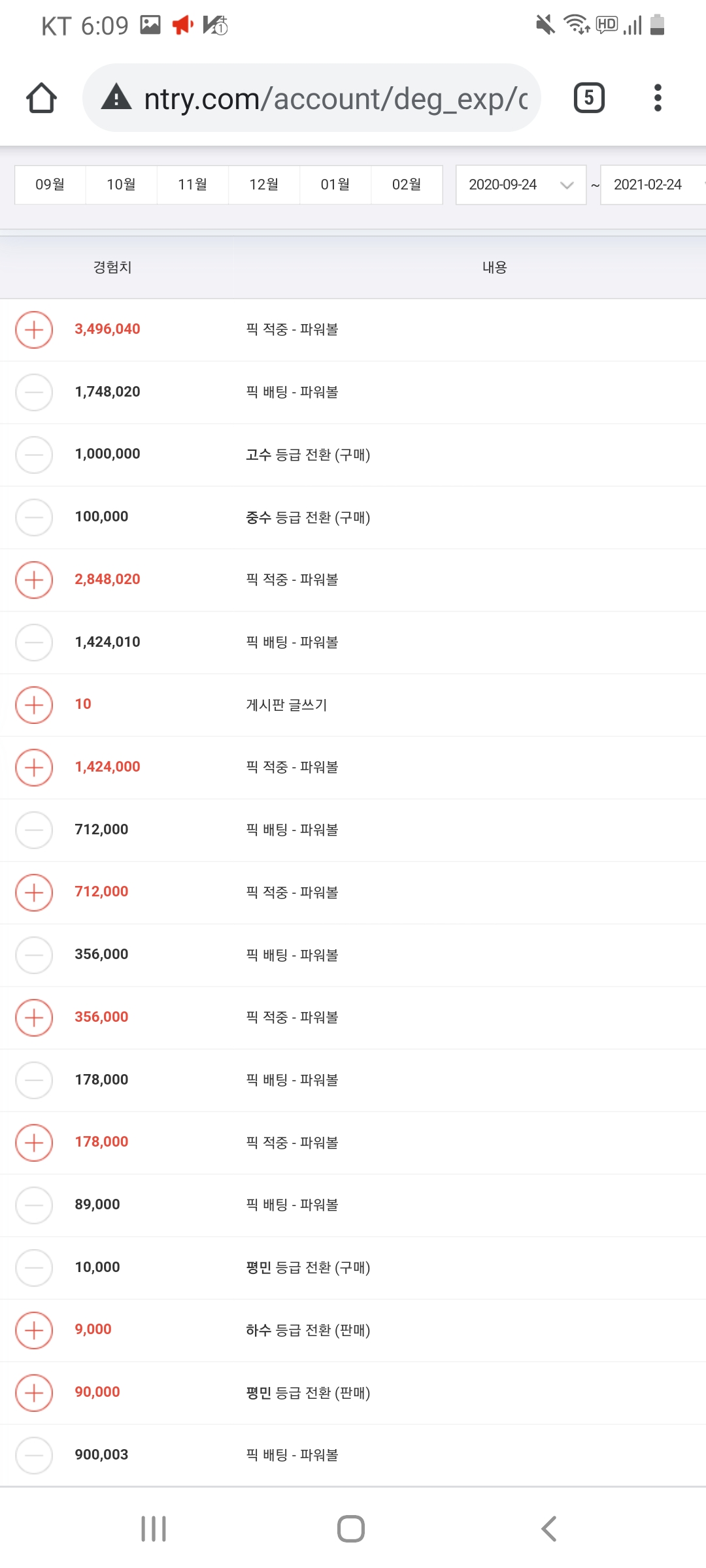Click the 고수 등급 전환 (구매) entry
The image size is (706, 1568).
308,455
